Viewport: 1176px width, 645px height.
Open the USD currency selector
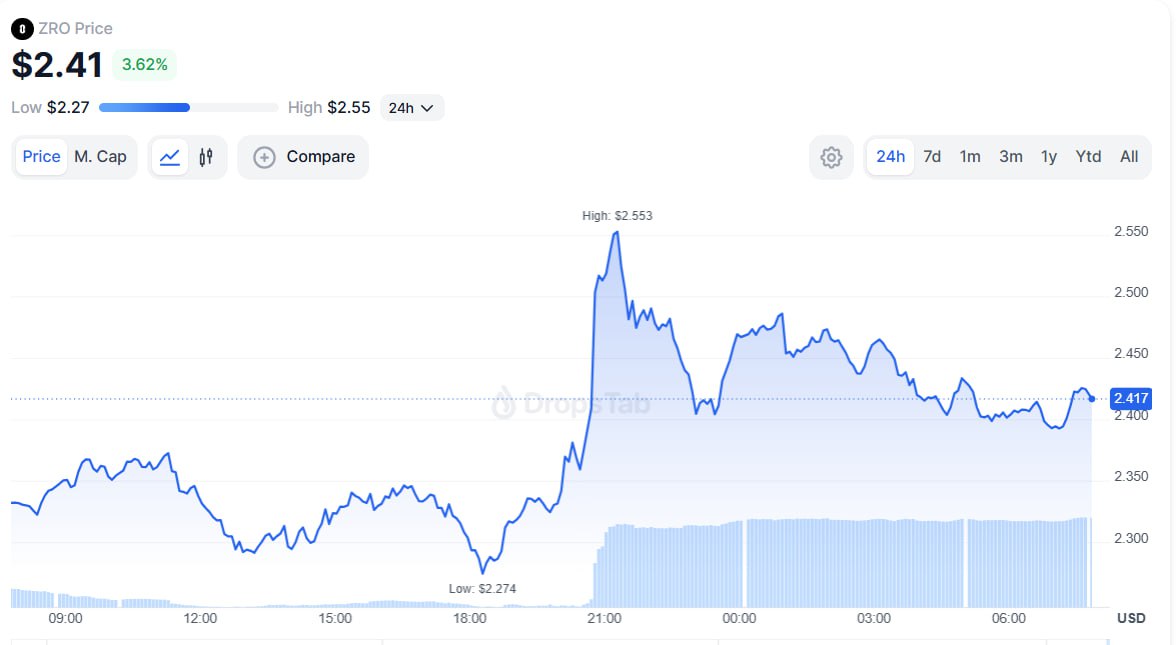coord(1131,618)
